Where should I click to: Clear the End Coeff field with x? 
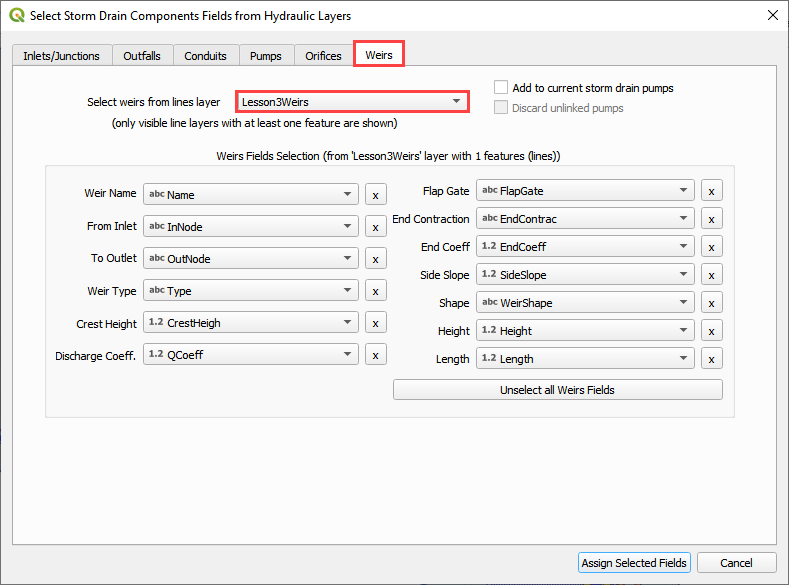711,247
